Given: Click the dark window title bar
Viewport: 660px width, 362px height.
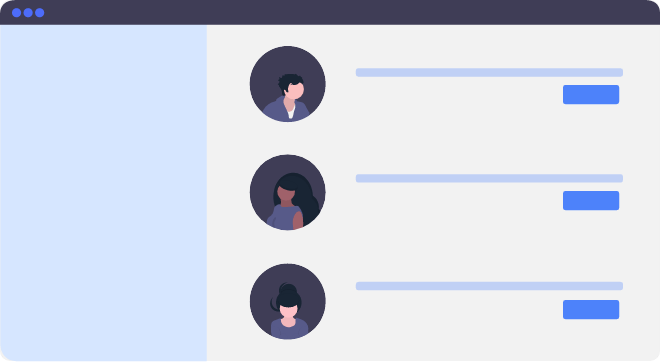Looking at the screenshot, I should [x=330, y=12].
